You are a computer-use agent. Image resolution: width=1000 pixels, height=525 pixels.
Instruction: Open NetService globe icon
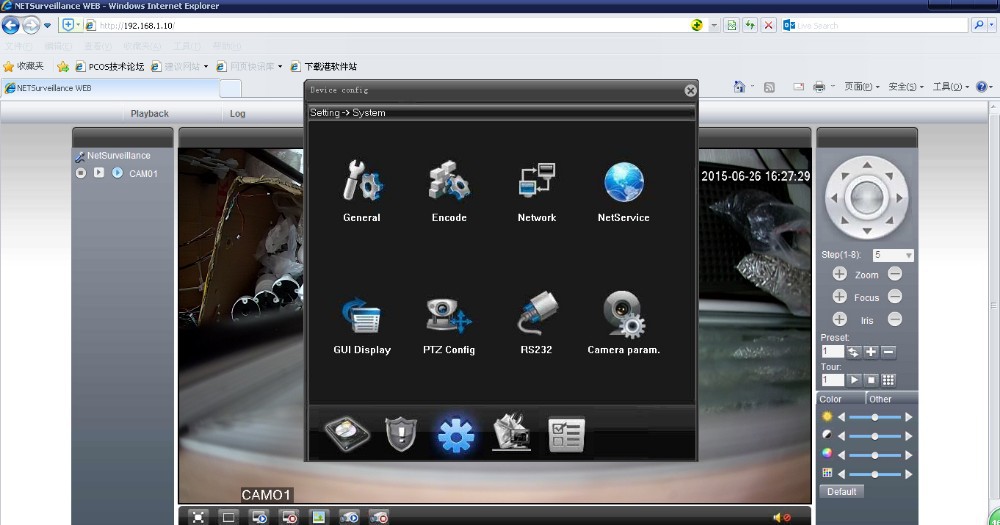[x=623, y=185]
